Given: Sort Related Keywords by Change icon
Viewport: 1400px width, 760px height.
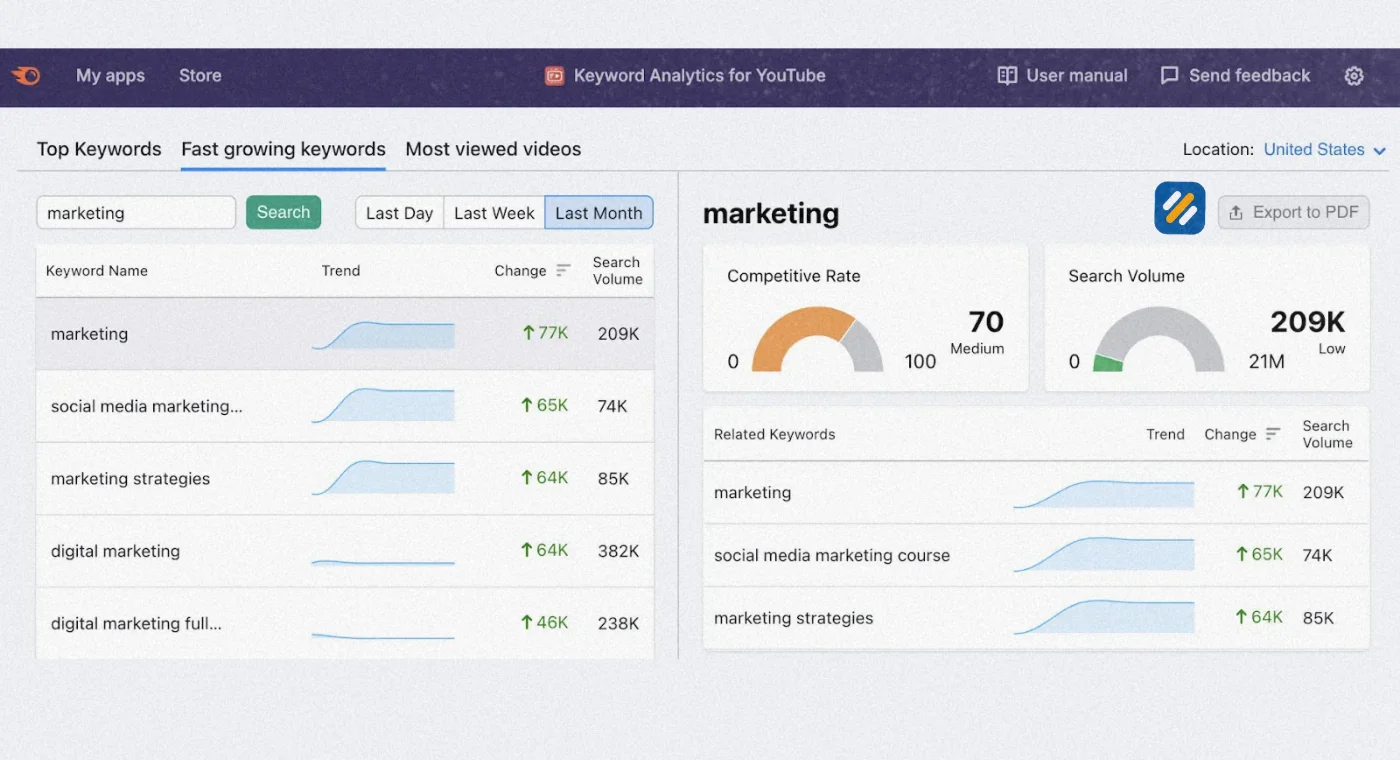Looking at the screenshot, I should tap(1273, 434).
